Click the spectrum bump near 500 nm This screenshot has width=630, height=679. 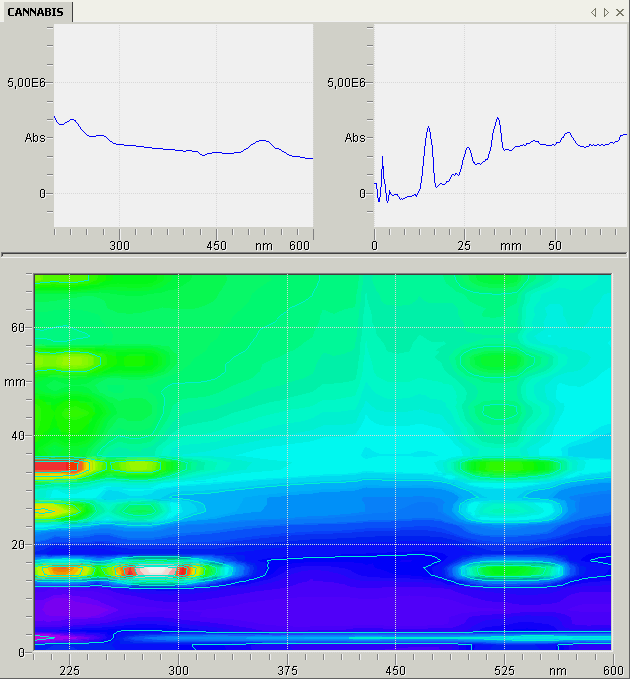point(262,141)
